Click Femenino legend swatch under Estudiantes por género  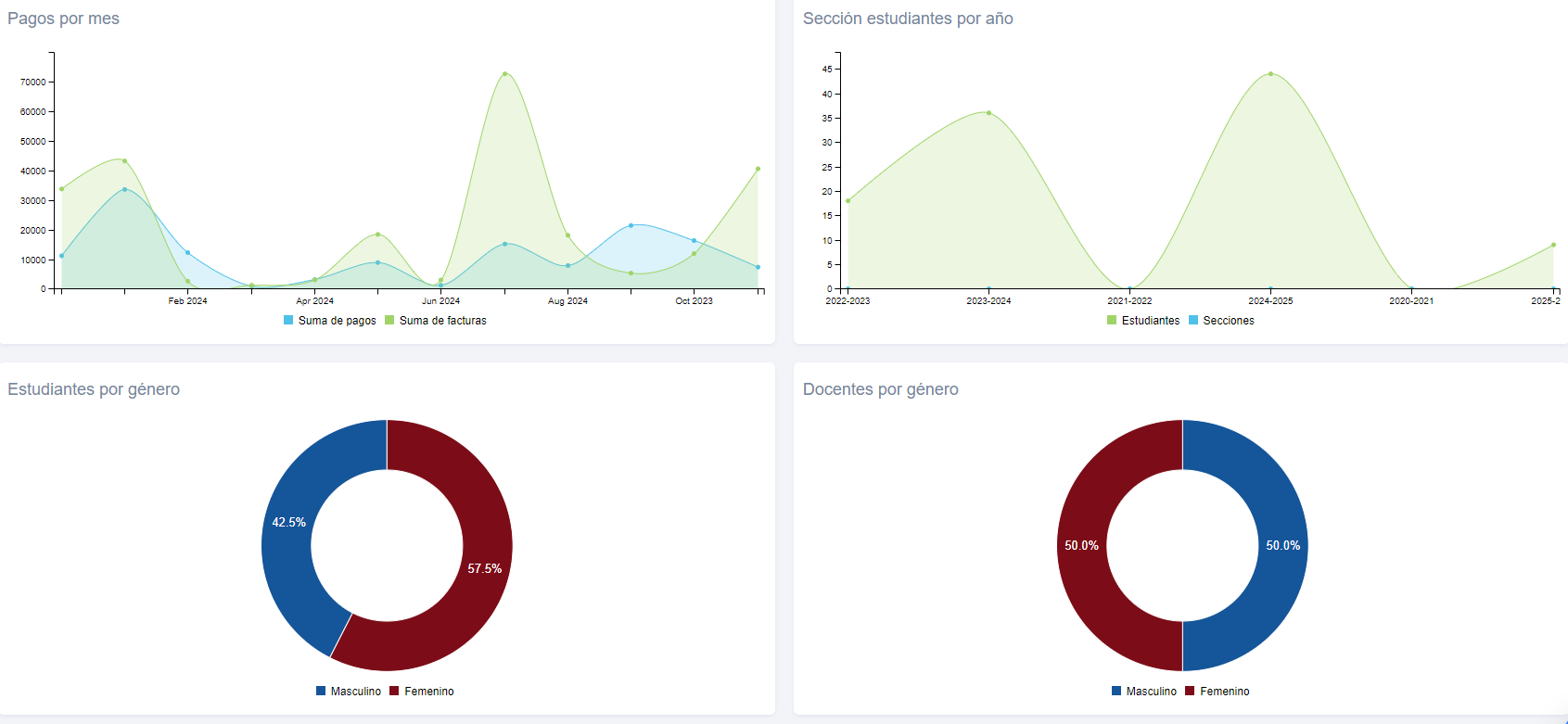pos(394,691)
